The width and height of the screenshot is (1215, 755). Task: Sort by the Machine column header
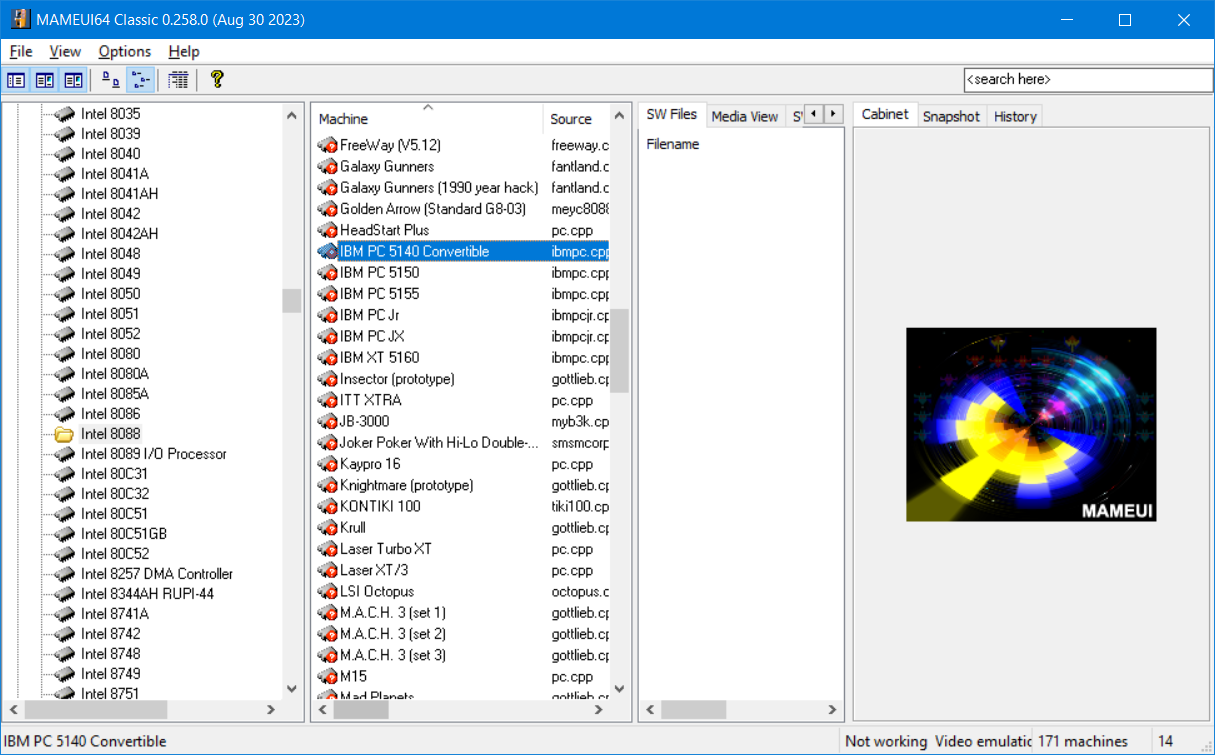(x=427, y=118)
